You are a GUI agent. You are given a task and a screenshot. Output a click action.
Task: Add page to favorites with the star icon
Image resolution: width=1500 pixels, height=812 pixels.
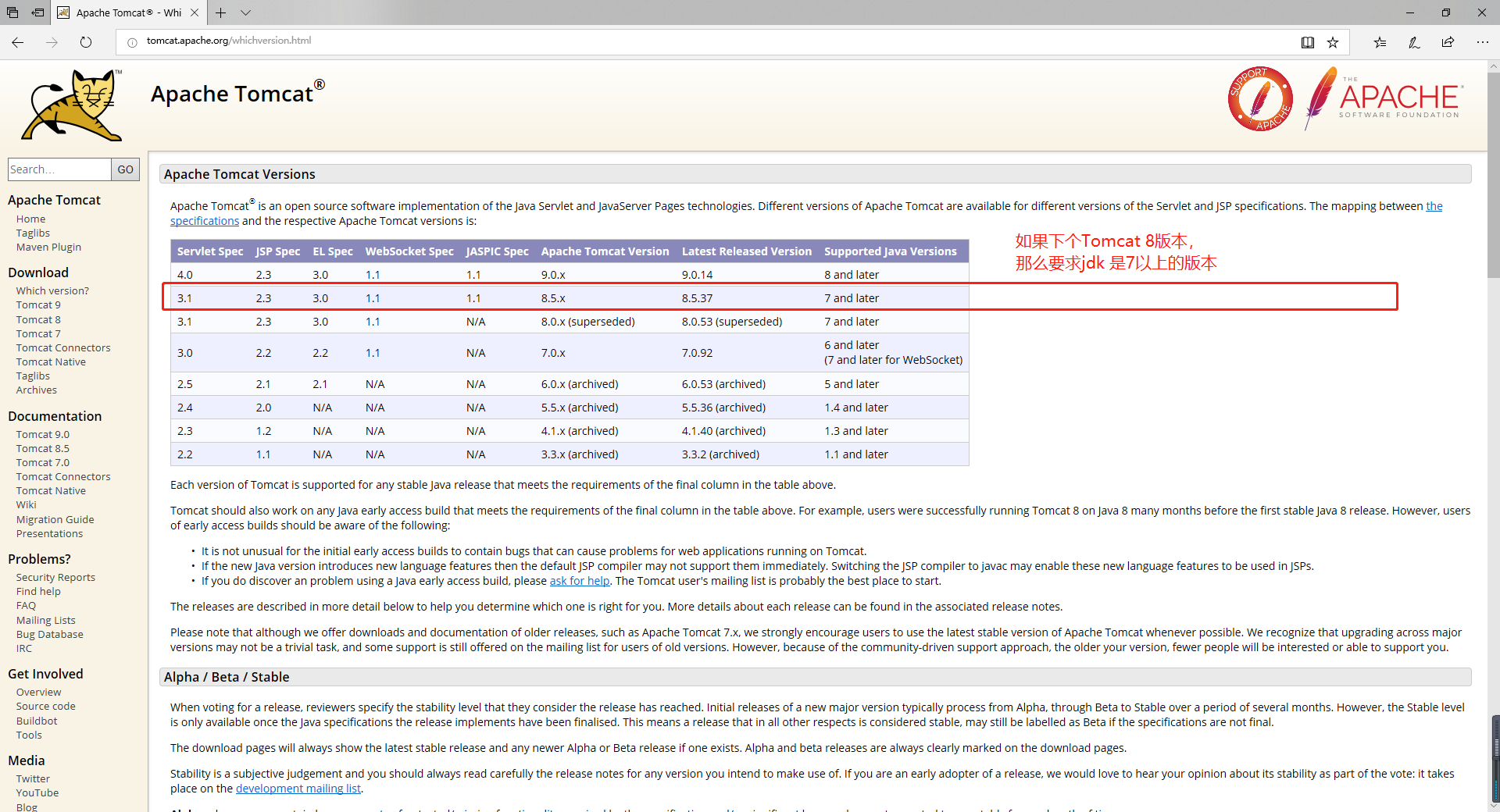pyautogui.click(x=1333, y=42)
